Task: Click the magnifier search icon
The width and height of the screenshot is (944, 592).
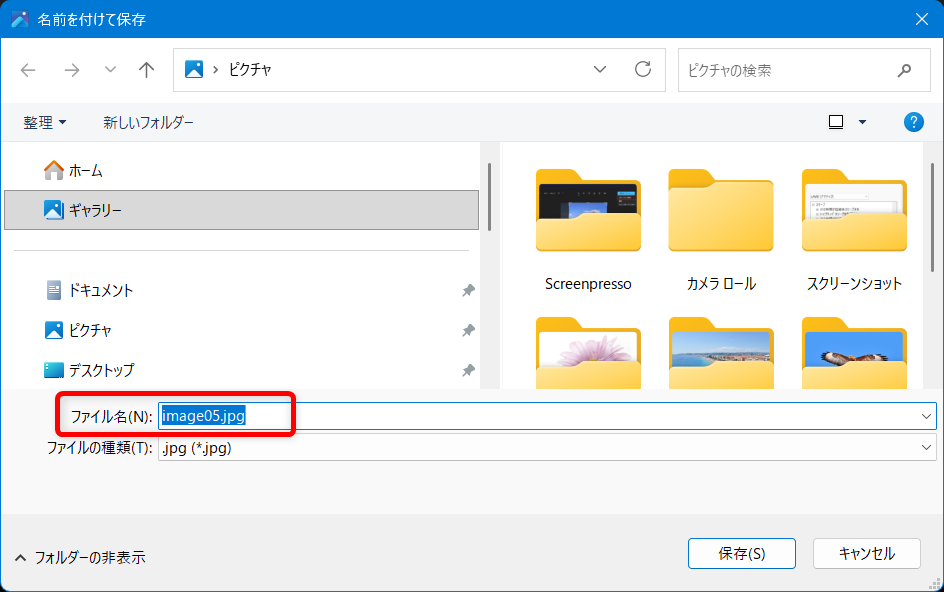Action: (x=904, y=70)
